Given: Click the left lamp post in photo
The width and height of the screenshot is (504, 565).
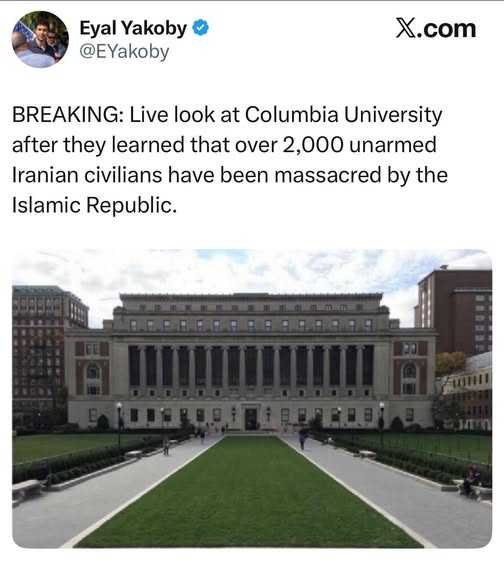Looking at the screenshot, I should (x=119, y=425).
